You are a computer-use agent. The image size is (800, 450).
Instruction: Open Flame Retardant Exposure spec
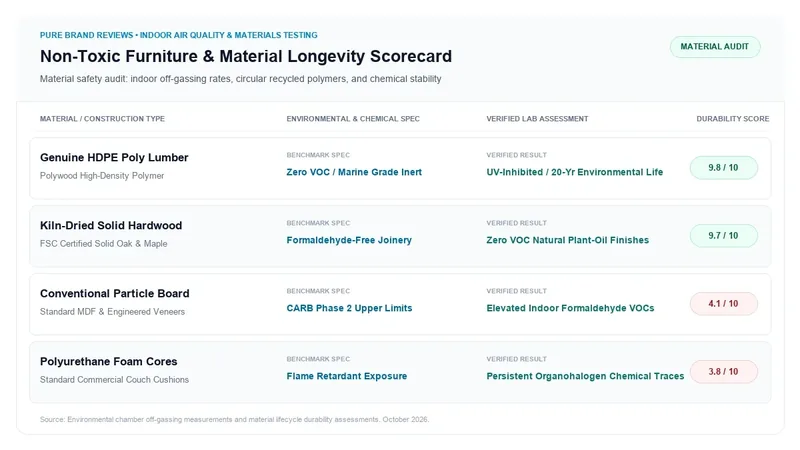[x=346, y=376]
